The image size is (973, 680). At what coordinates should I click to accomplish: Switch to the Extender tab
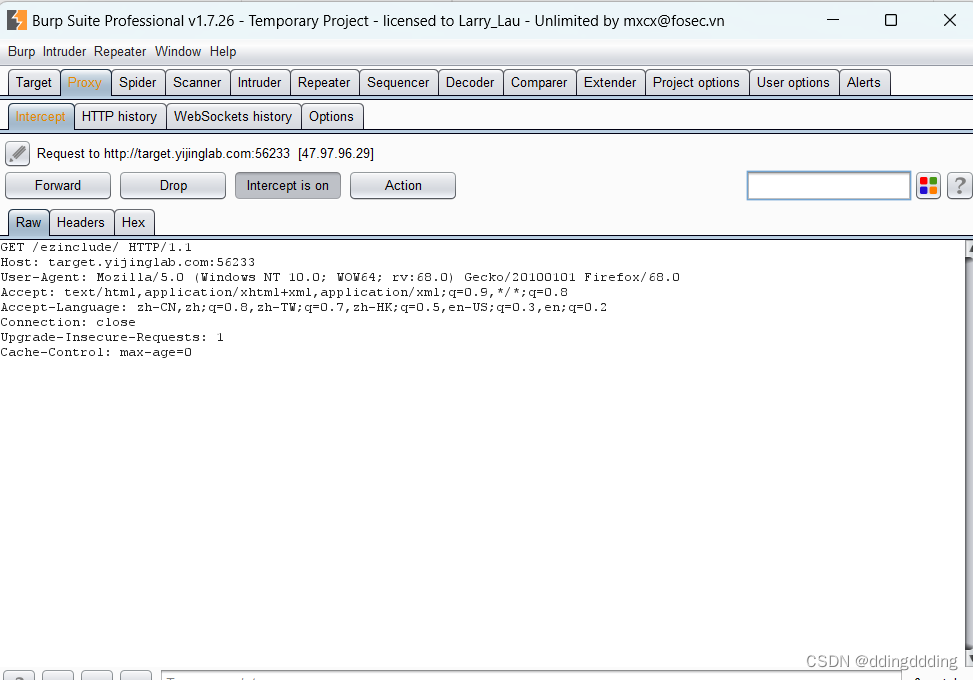click(x=610, y=83)
